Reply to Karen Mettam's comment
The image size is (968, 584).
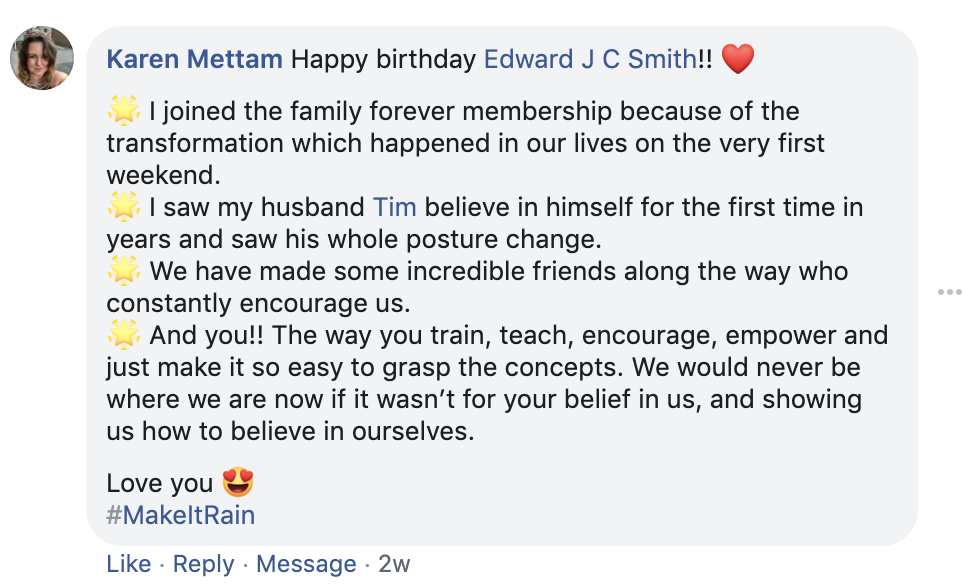(x=203, y=564)
